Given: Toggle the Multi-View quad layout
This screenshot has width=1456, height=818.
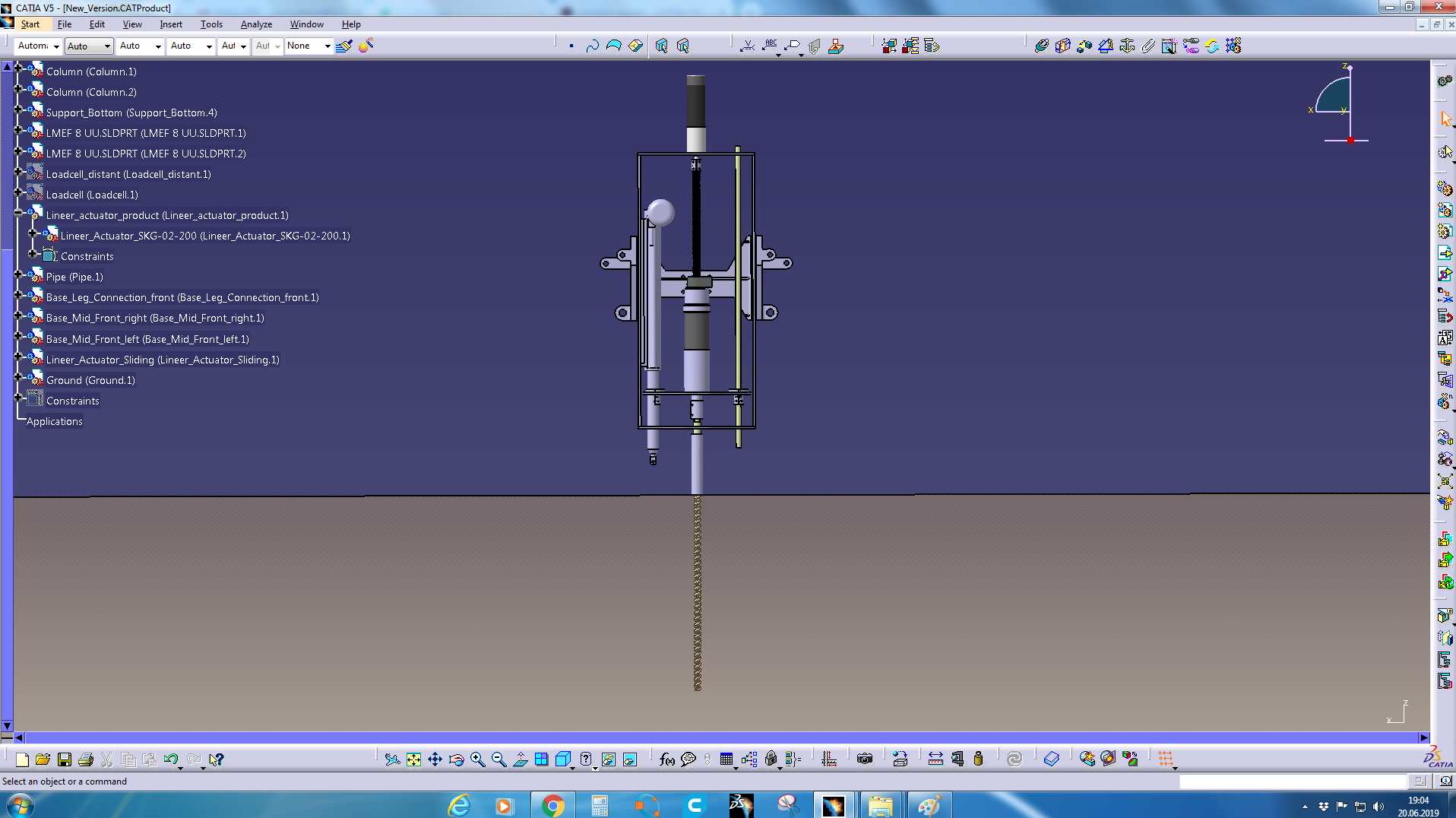Looking at the screenshot, I should pos(541,759).
